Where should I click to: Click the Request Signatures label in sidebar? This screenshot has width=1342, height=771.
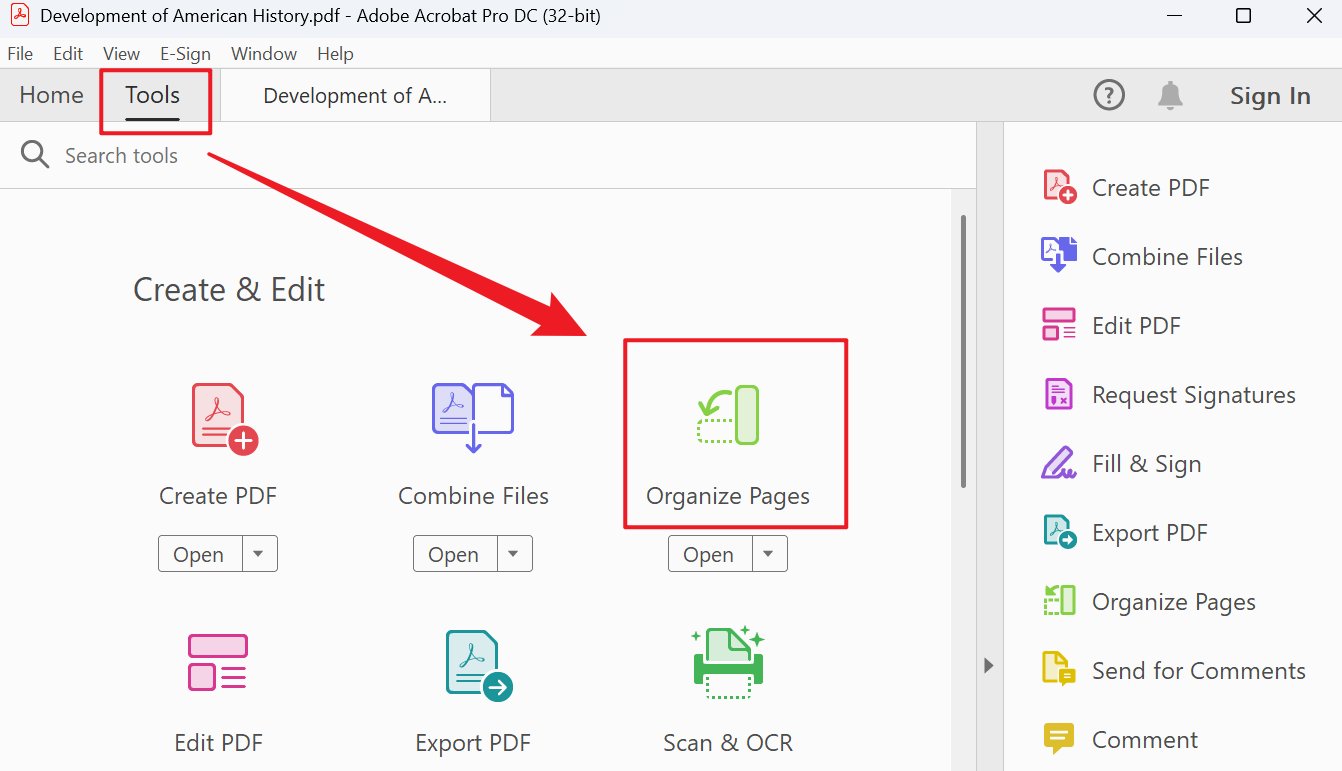point(1194,395)
